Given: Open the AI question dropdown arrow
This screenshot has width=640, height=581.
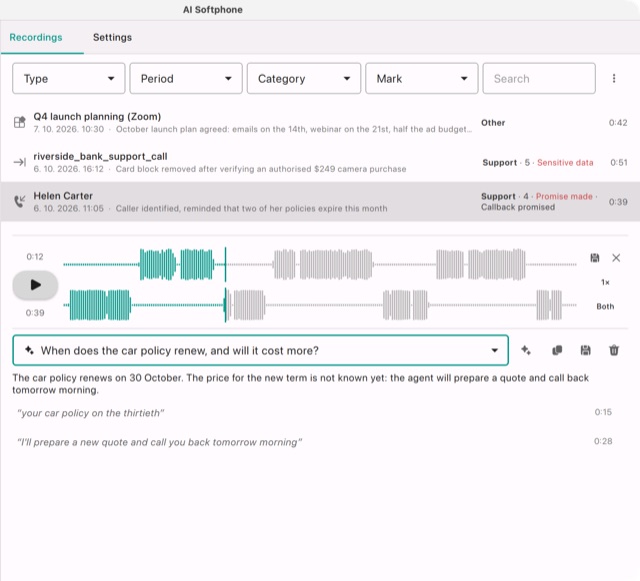Looking at the screenshot, I should [x=494, y=350].
